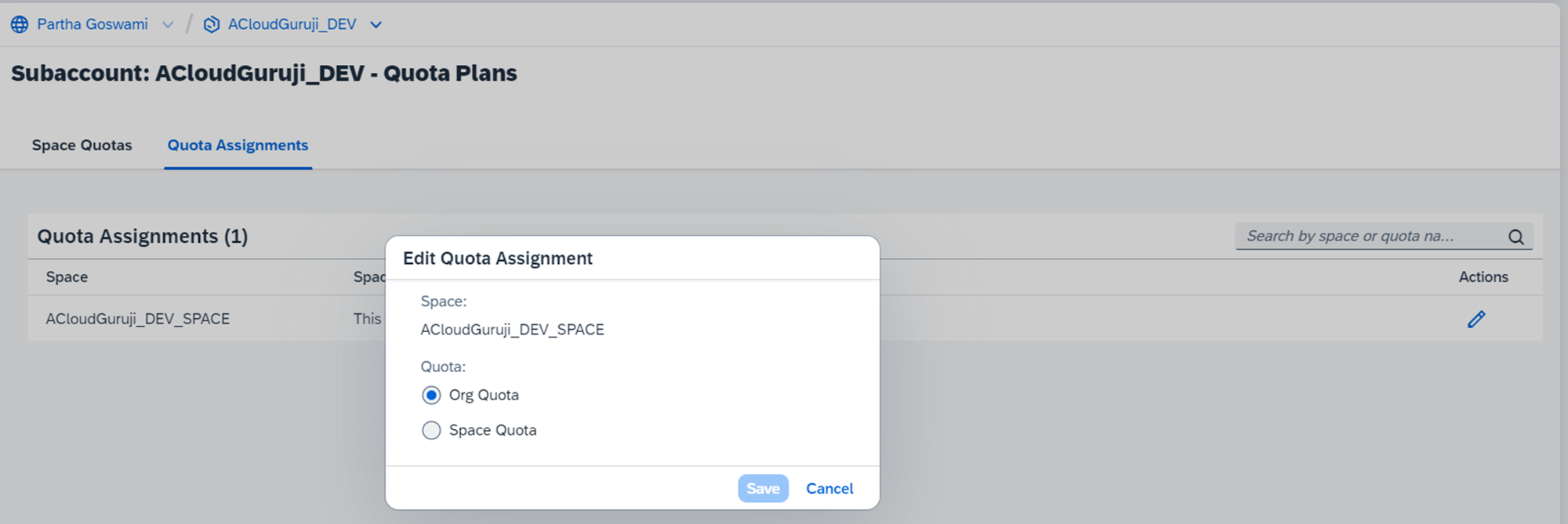Choose the Space Quota radio option

[x=431, y=430]
